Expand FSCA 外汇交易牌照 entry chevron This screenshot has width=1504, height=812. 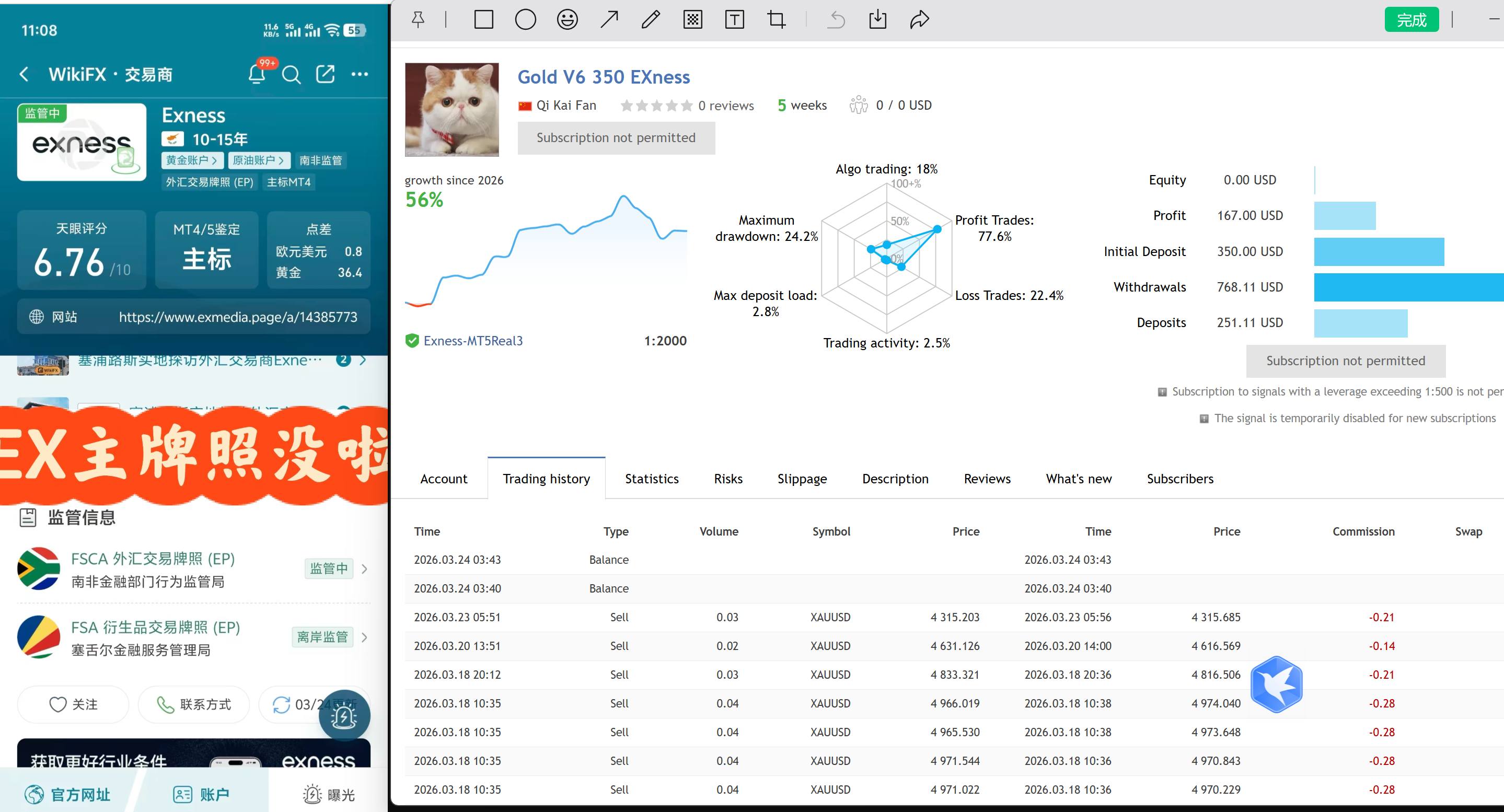(365, 568)
